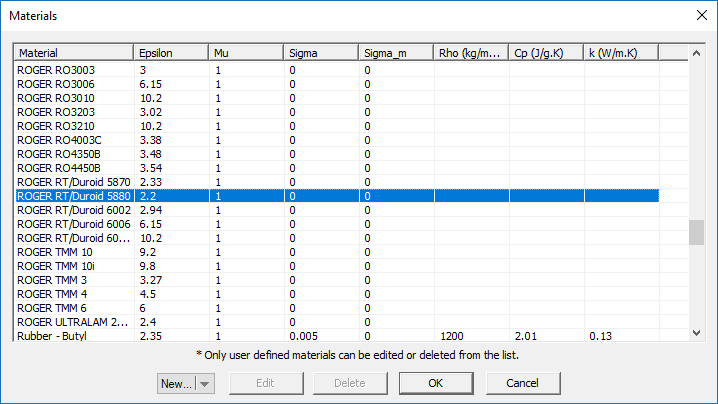
Task: Select ROGER RO4450B material
Action: pos(59,168)
